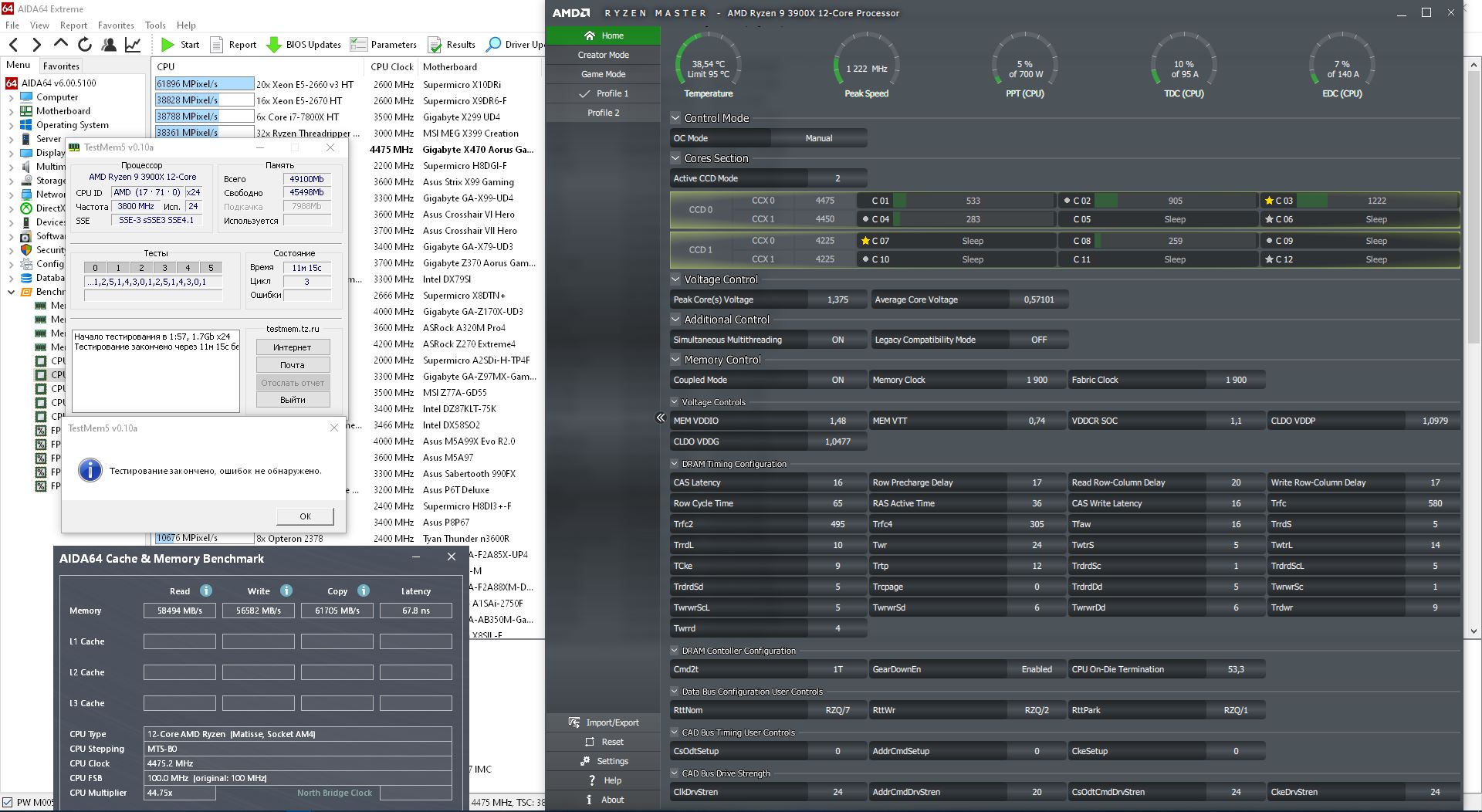Collapse the Voltage Control section
The height and width of the screenshot is (812, 1482).
pyautogui.click(x=675, y=279)
